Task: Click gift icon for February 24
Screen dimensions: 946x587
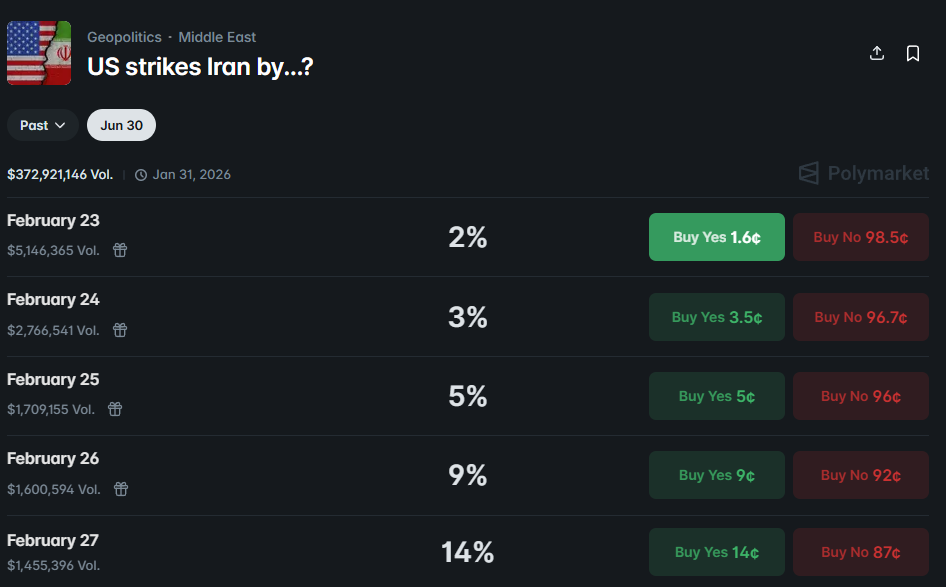Action: click(120, 330)
